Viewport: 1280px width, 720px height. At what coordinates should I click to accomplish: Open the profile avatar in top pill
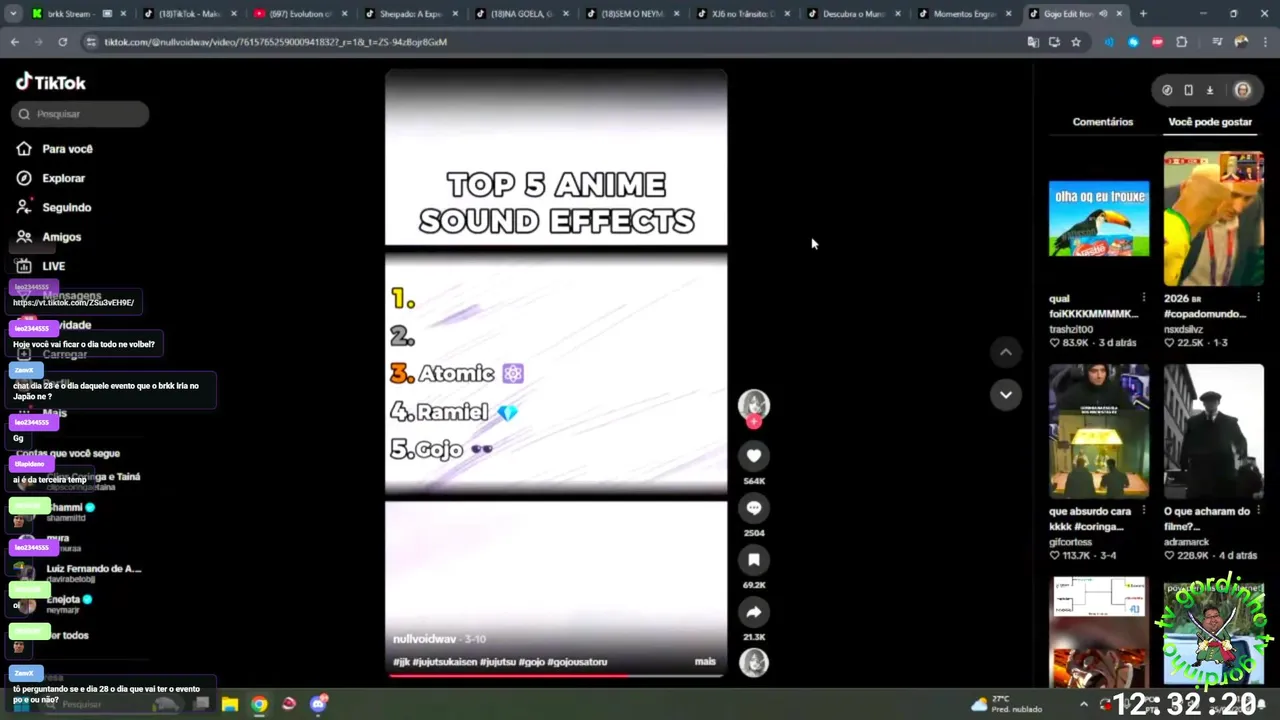tap(1243, 90)
